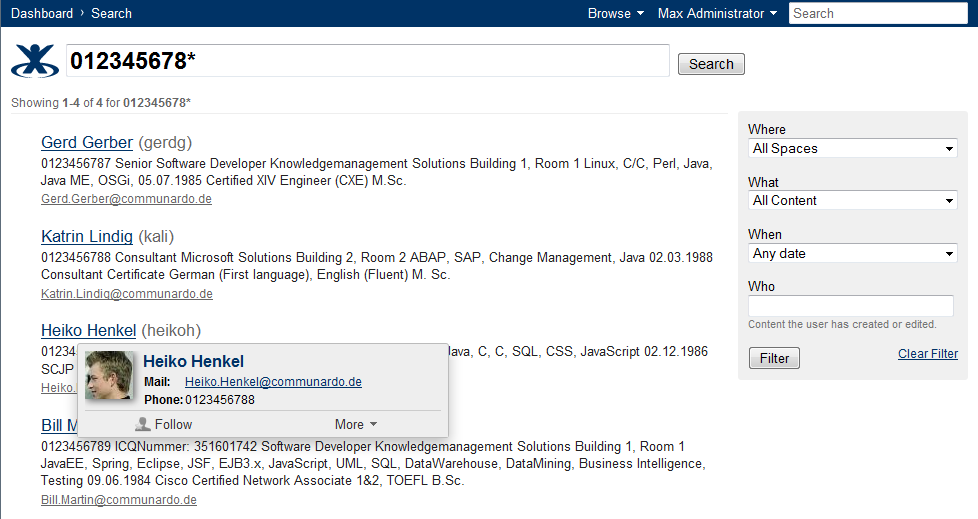Image resolution: width=978 pixels, height=519 pixels.
Task: Open the What content type dropdown
Action: click(x=852, y=200)
